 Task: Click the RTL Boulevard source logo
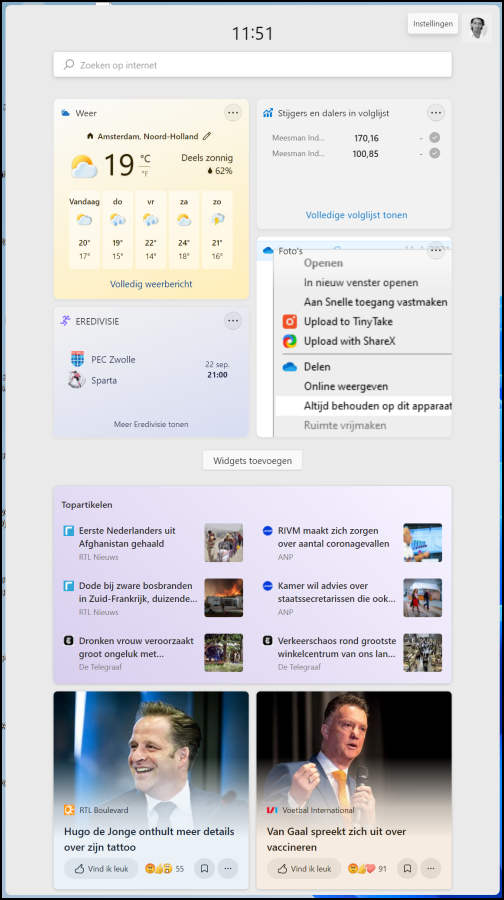coord(69,810)
